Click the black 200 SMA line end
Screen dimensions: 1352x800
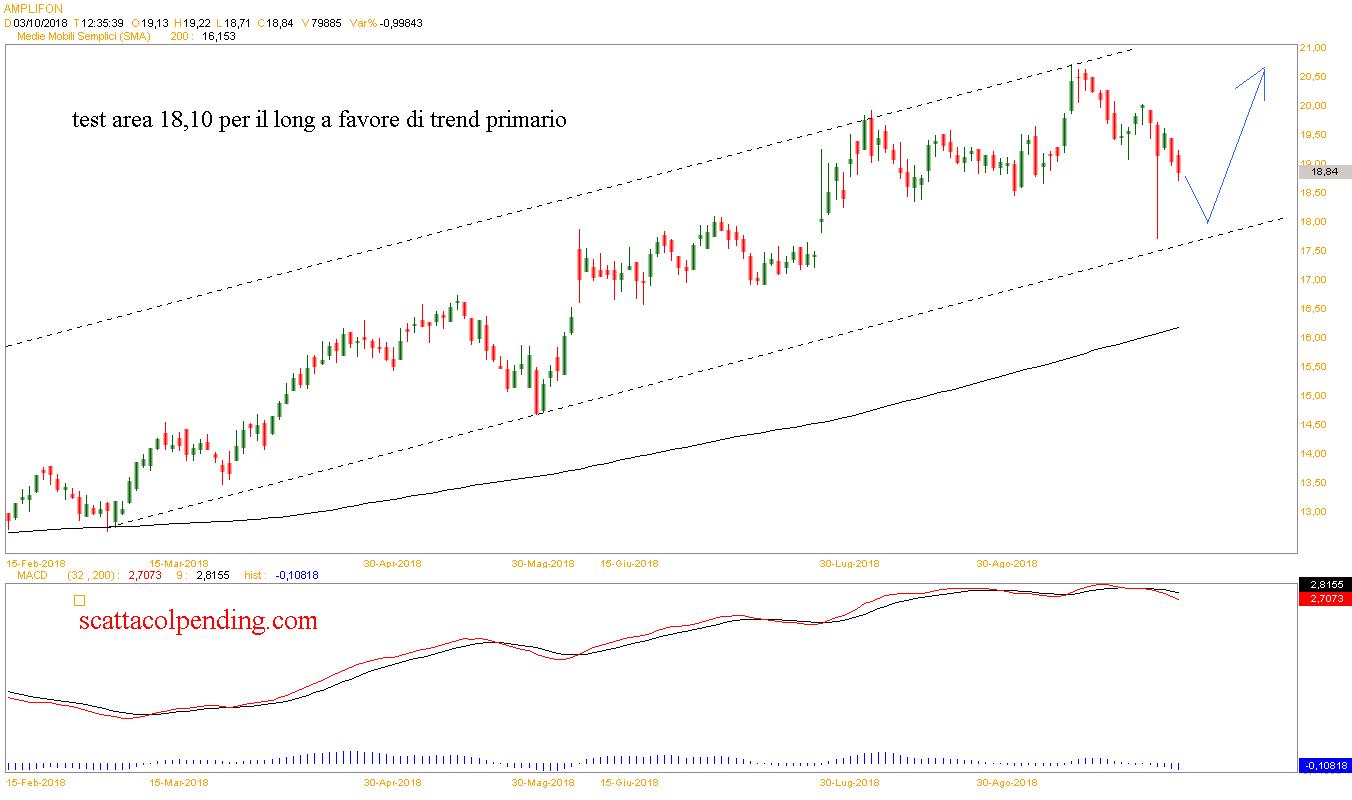coord(1178,328)
